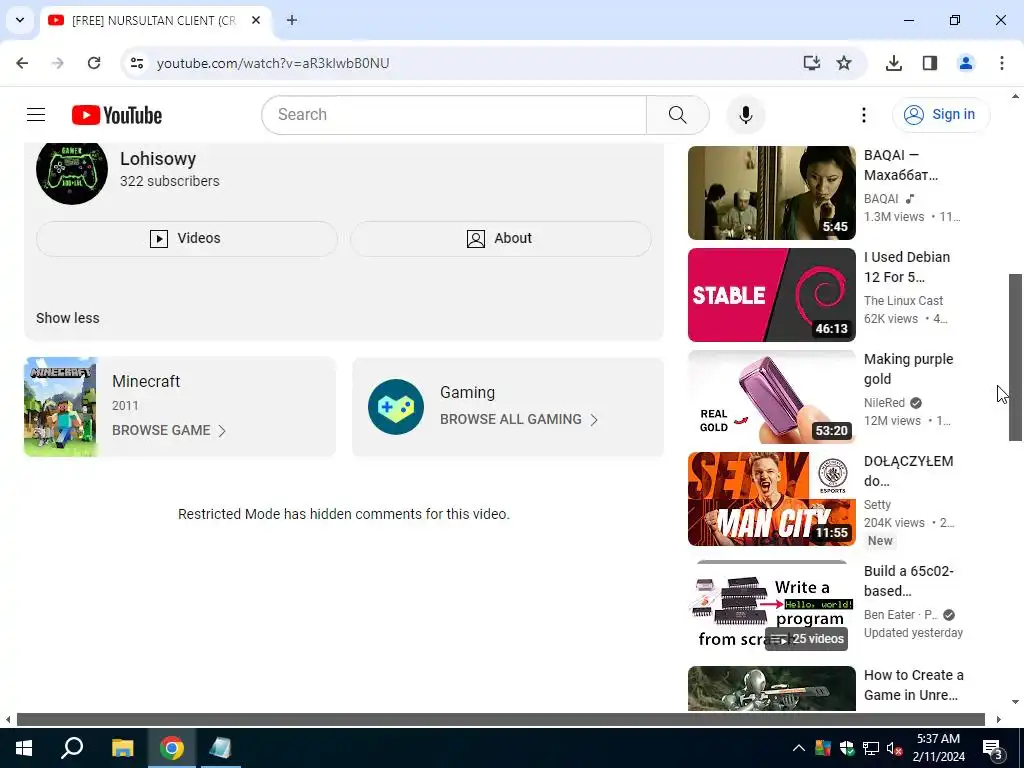Open Ben Eater 25 videos playlist thumbnail
Image resolution: width=1024 pixels, height=768 pixels.
(x=771, y=606)
